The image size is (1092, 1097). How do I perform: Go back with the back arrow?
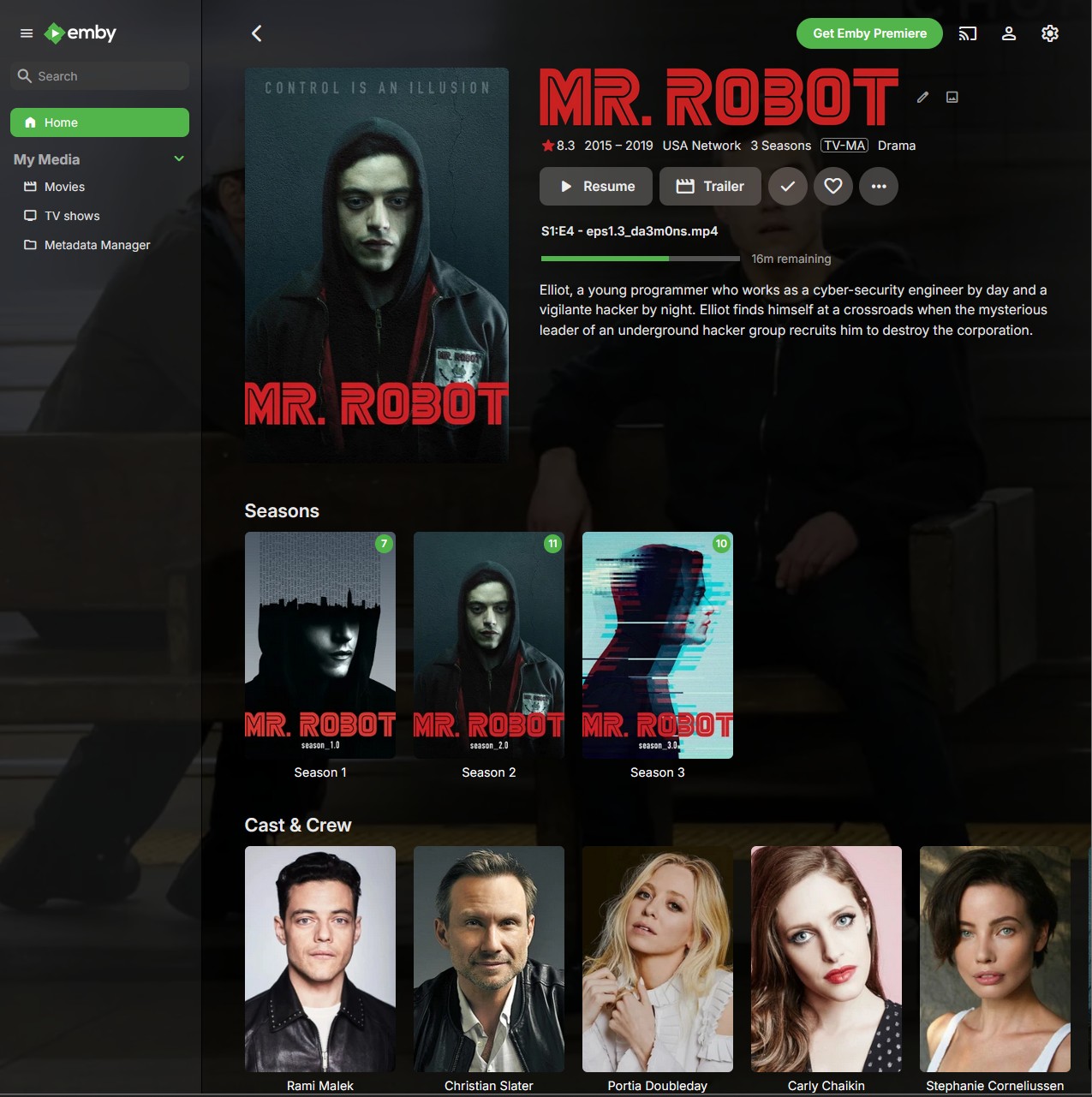pyautogui.click(x=256, y=33)
